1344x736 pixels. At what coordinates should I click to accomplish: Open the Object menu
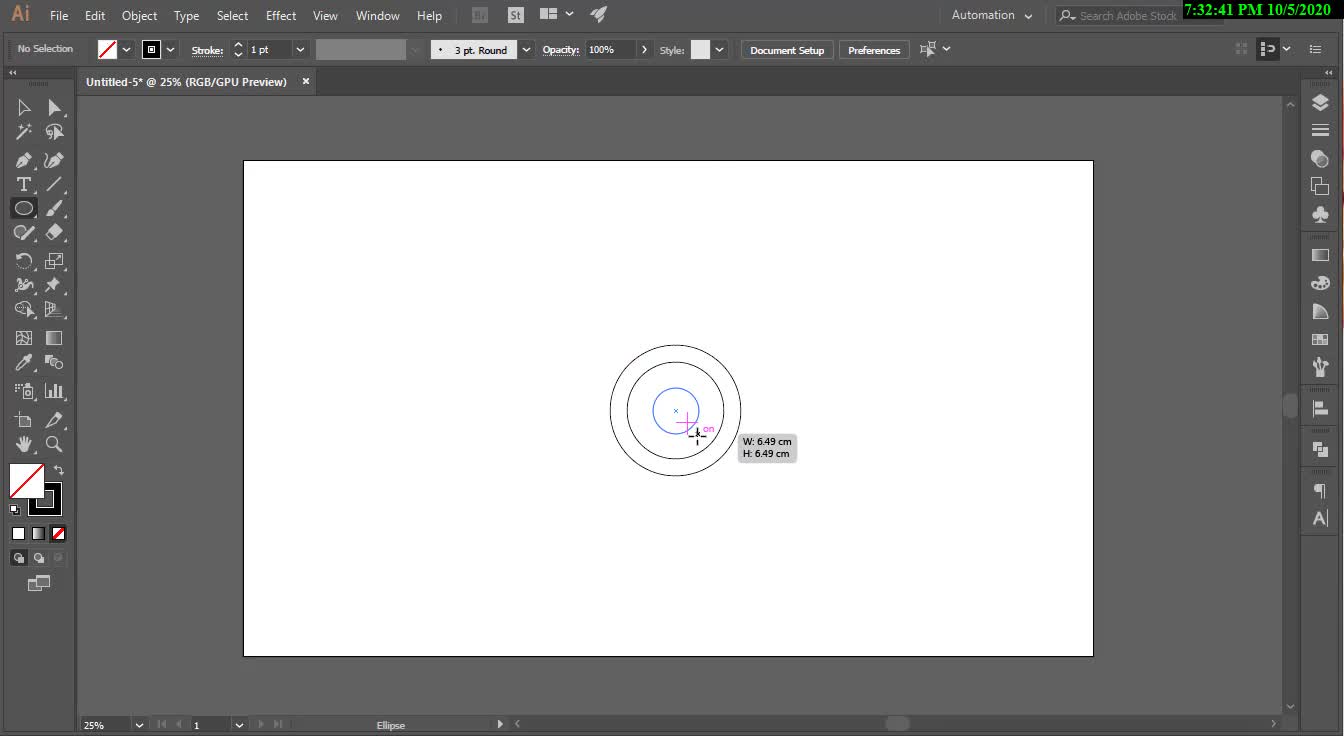click(139, 16)
